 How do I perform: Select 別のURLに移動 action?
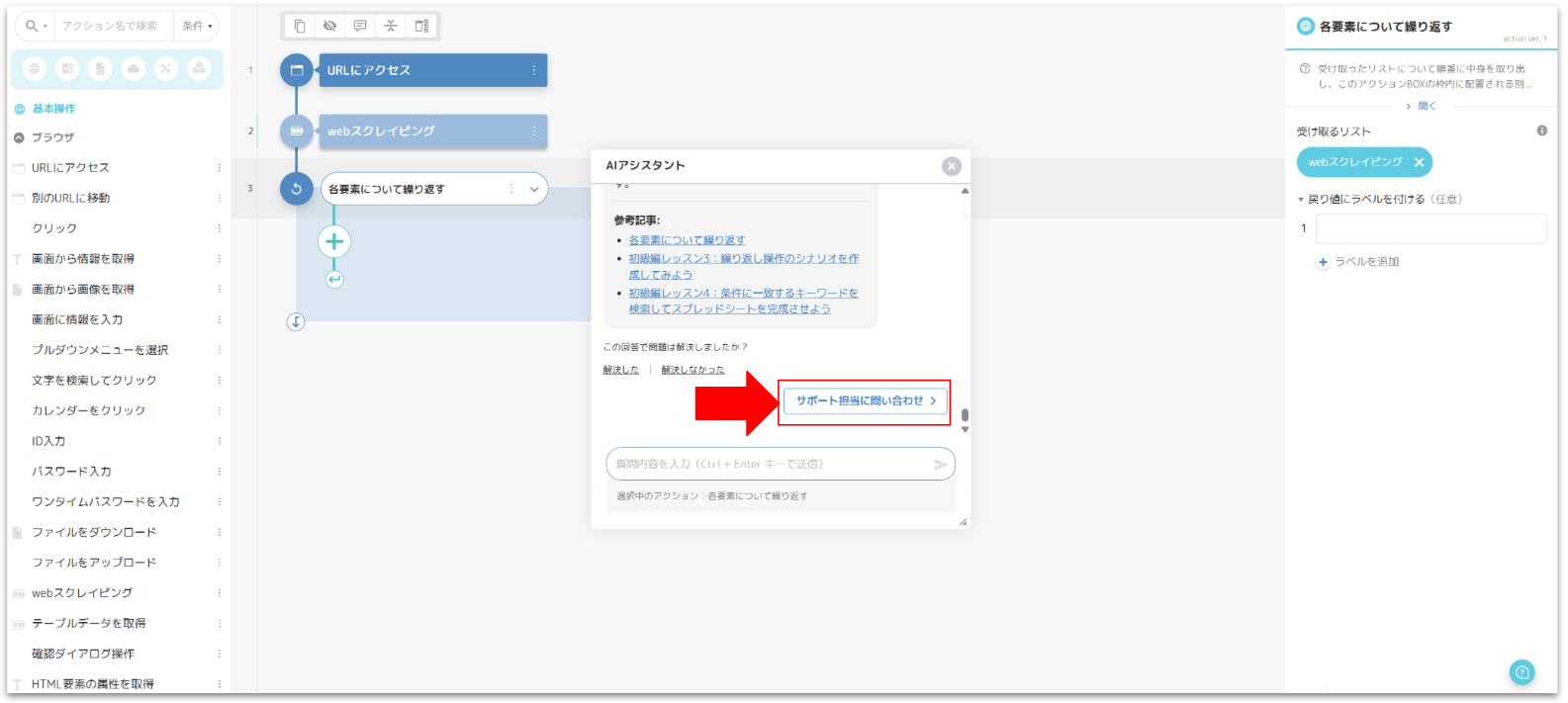(70, 198)
